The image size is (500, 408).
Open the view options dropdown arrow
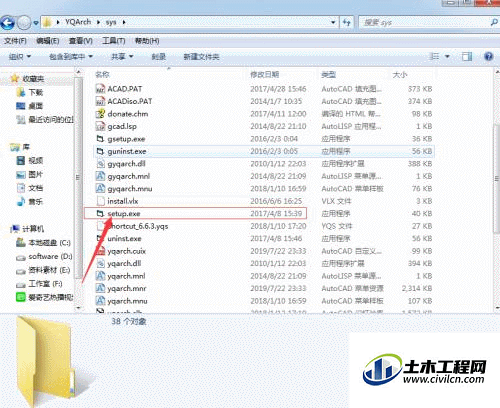[x=447, y=56]
